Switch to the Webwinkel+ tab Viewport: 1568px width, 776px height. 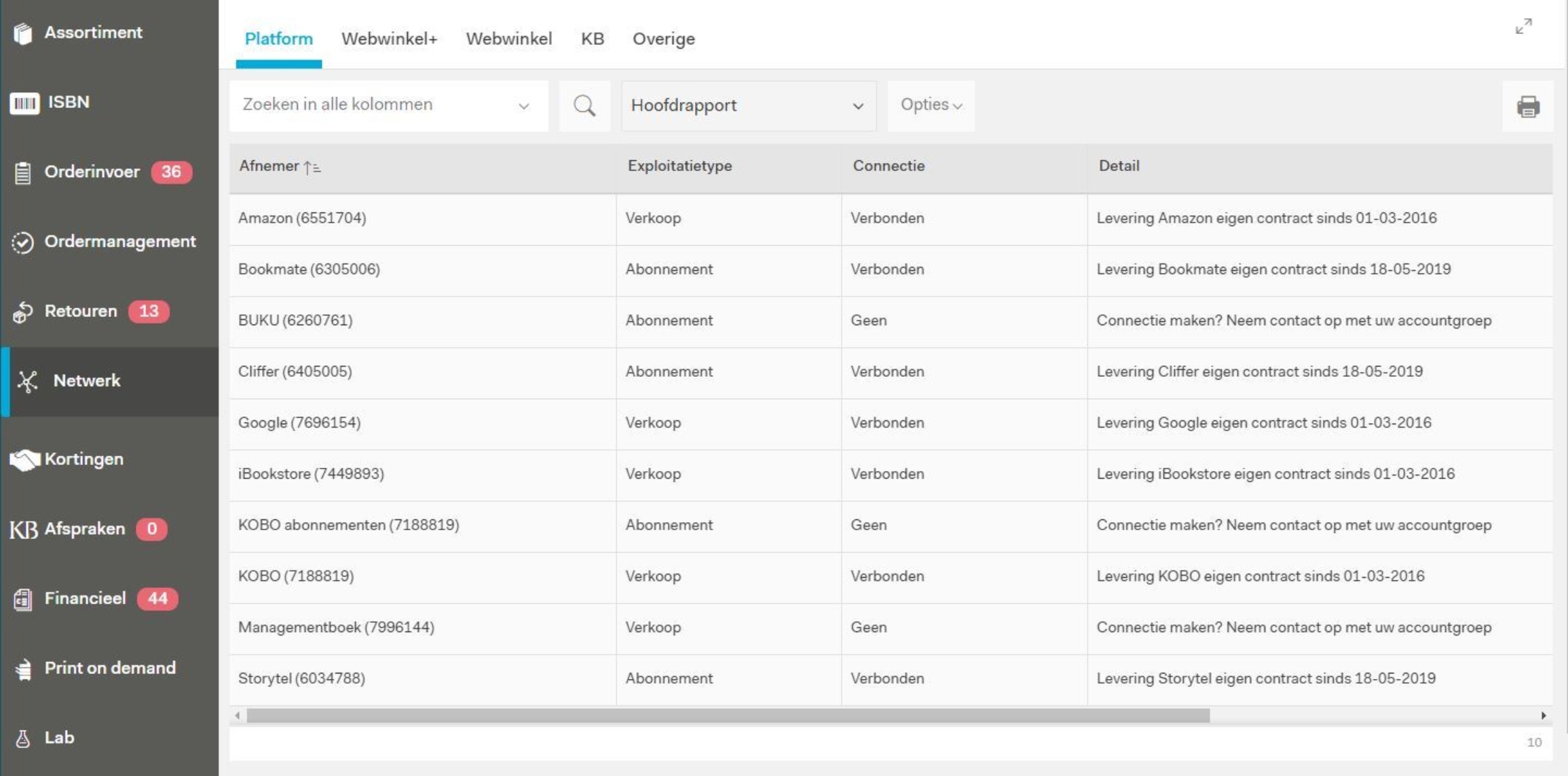click(x=389, y=39)
